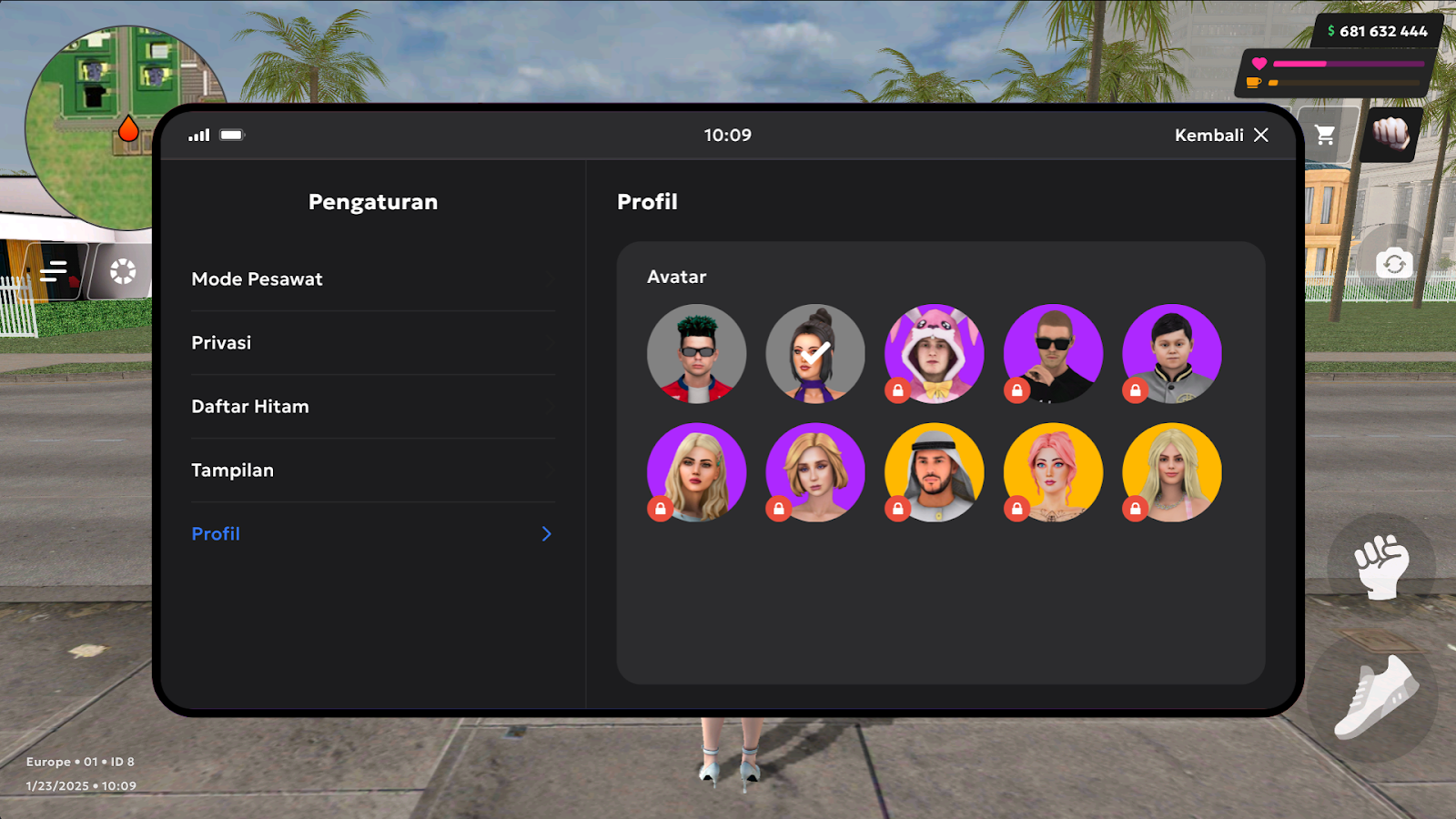1456x819 pixels.
Task: Click the lock badge on headdress man avatar
Action: (x=898, y=509)
